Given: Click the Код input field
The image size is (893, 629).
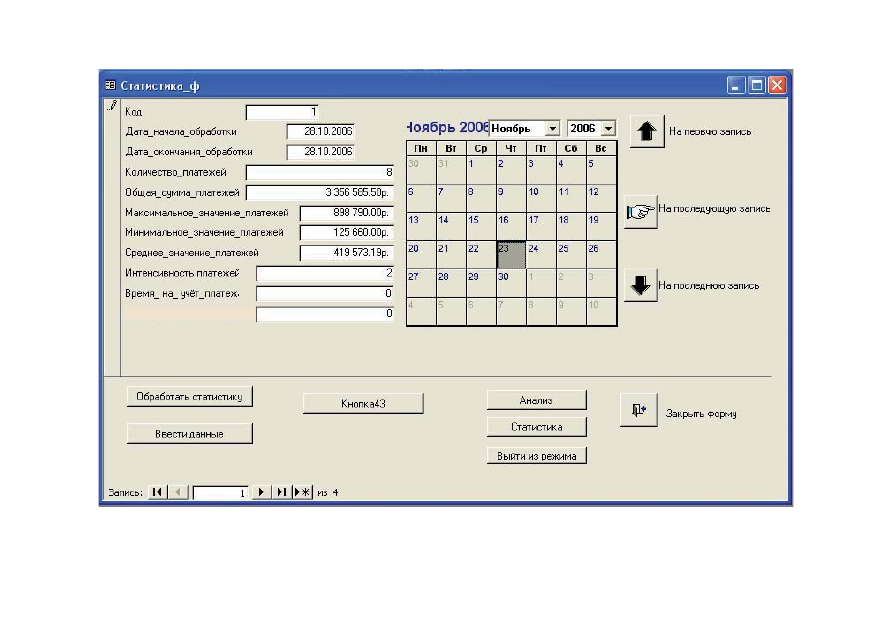Looking at the screenshot, I should click(x=282, y=112).
